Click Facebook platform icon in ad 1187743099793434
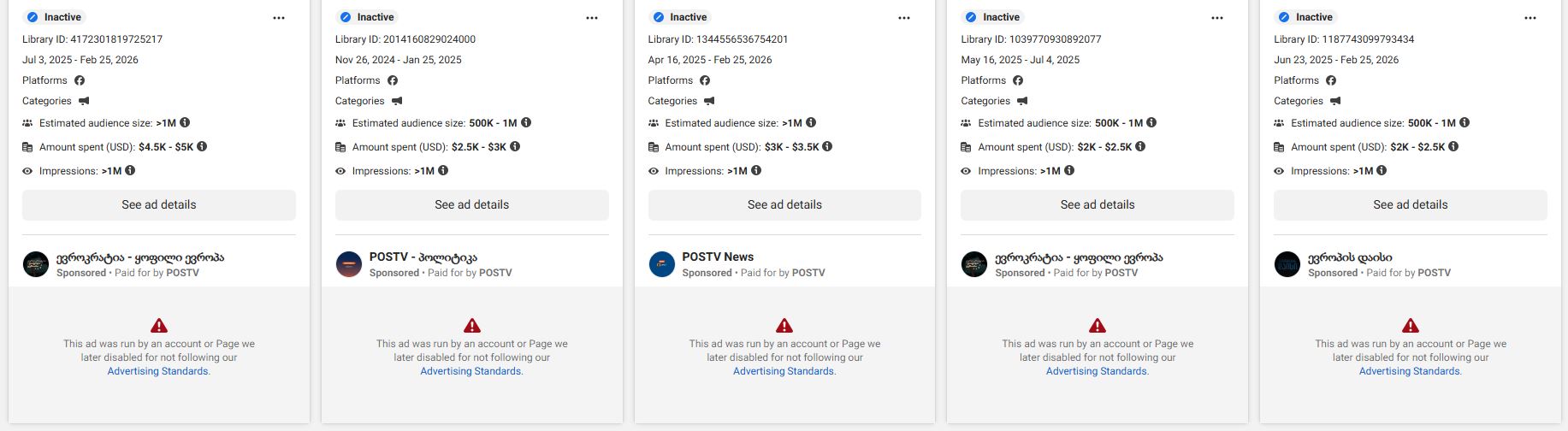The image size is (1568, 431). (x=1331, y=80)
